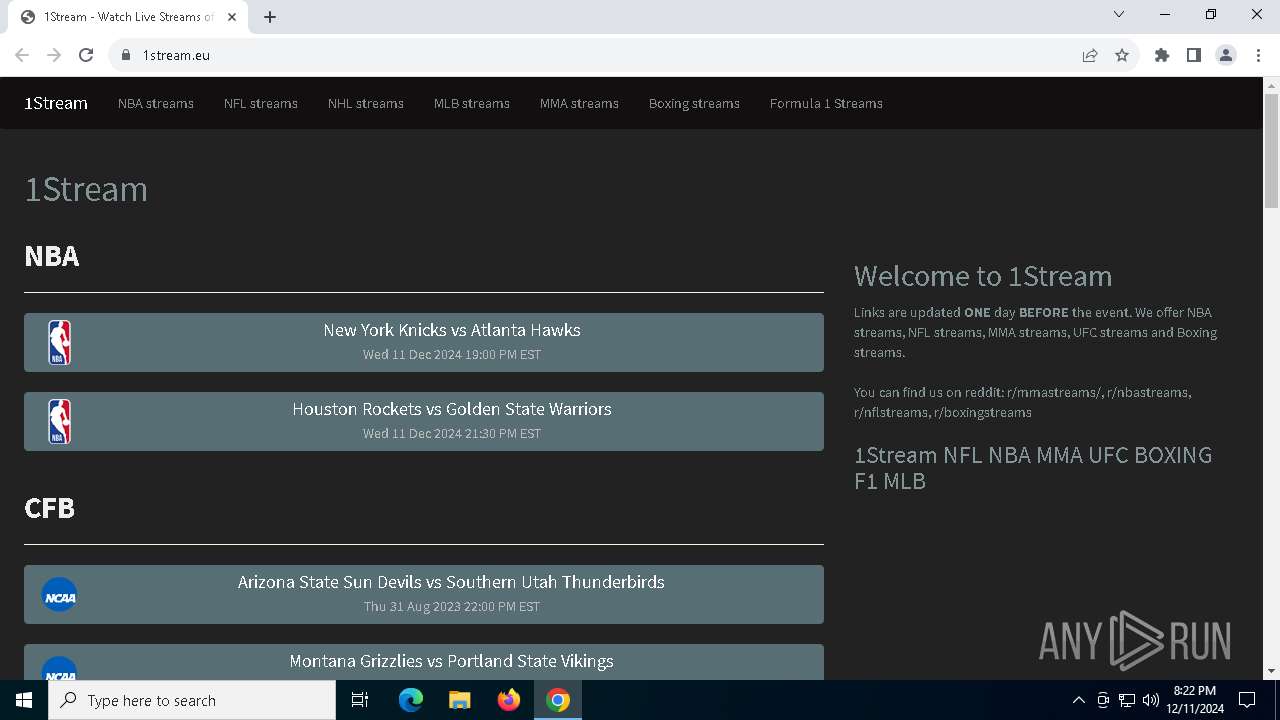Switch to Chrome on the taskbar
The image size is (1280, 720).
[x=558, y=700]
